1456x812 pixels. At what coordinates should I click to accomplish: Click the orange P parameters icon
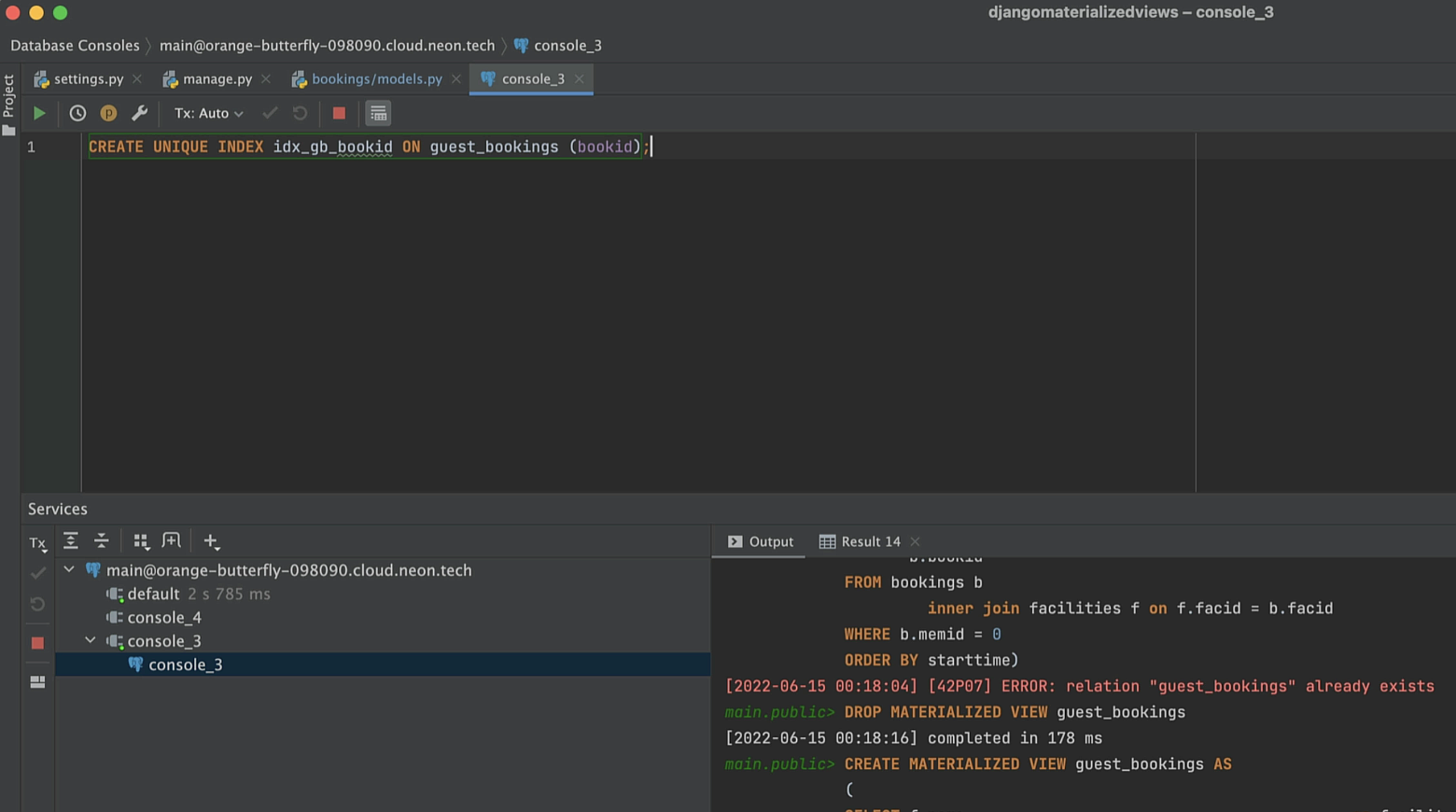(x=108, y=113)
